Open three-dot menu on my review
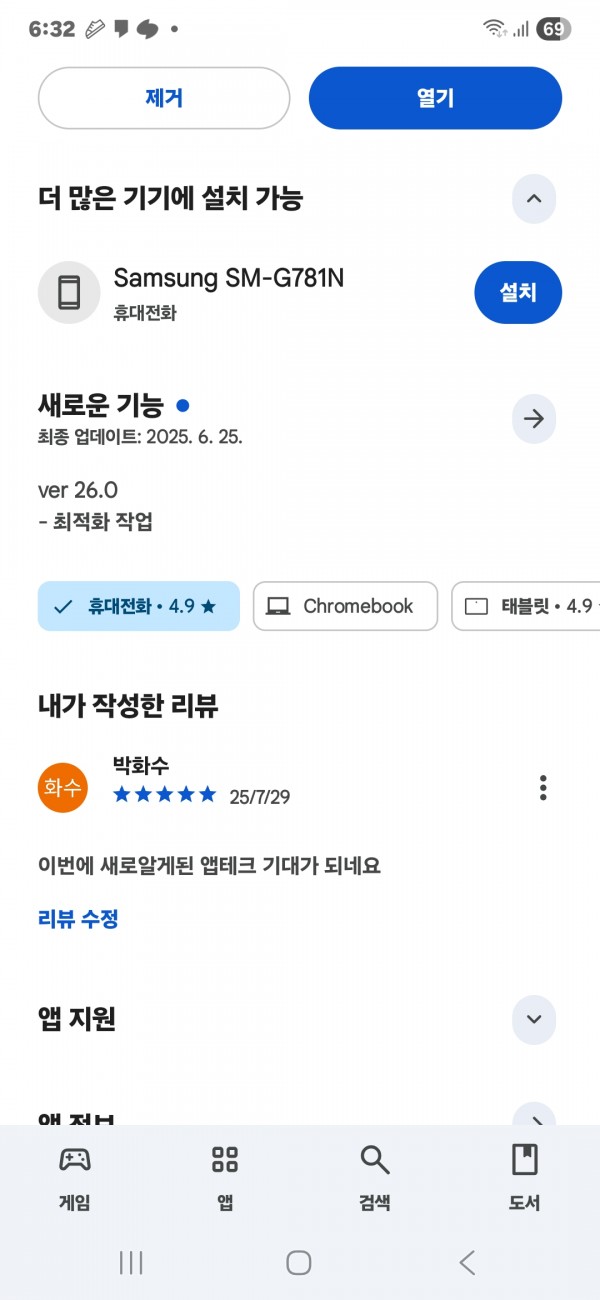Viewport: 600px width, 1300px height. pos(543,787)
